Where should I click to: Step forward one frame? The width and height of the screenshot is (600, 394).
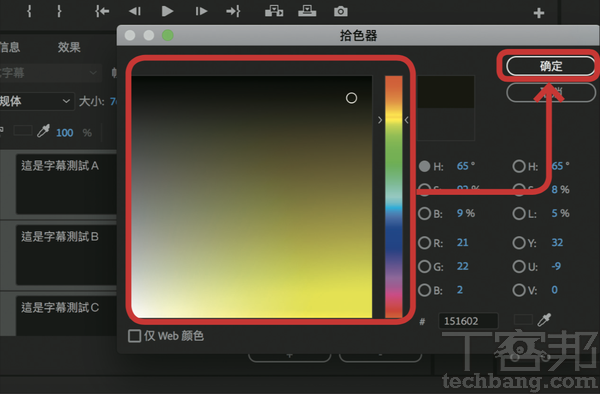[201, 11]
